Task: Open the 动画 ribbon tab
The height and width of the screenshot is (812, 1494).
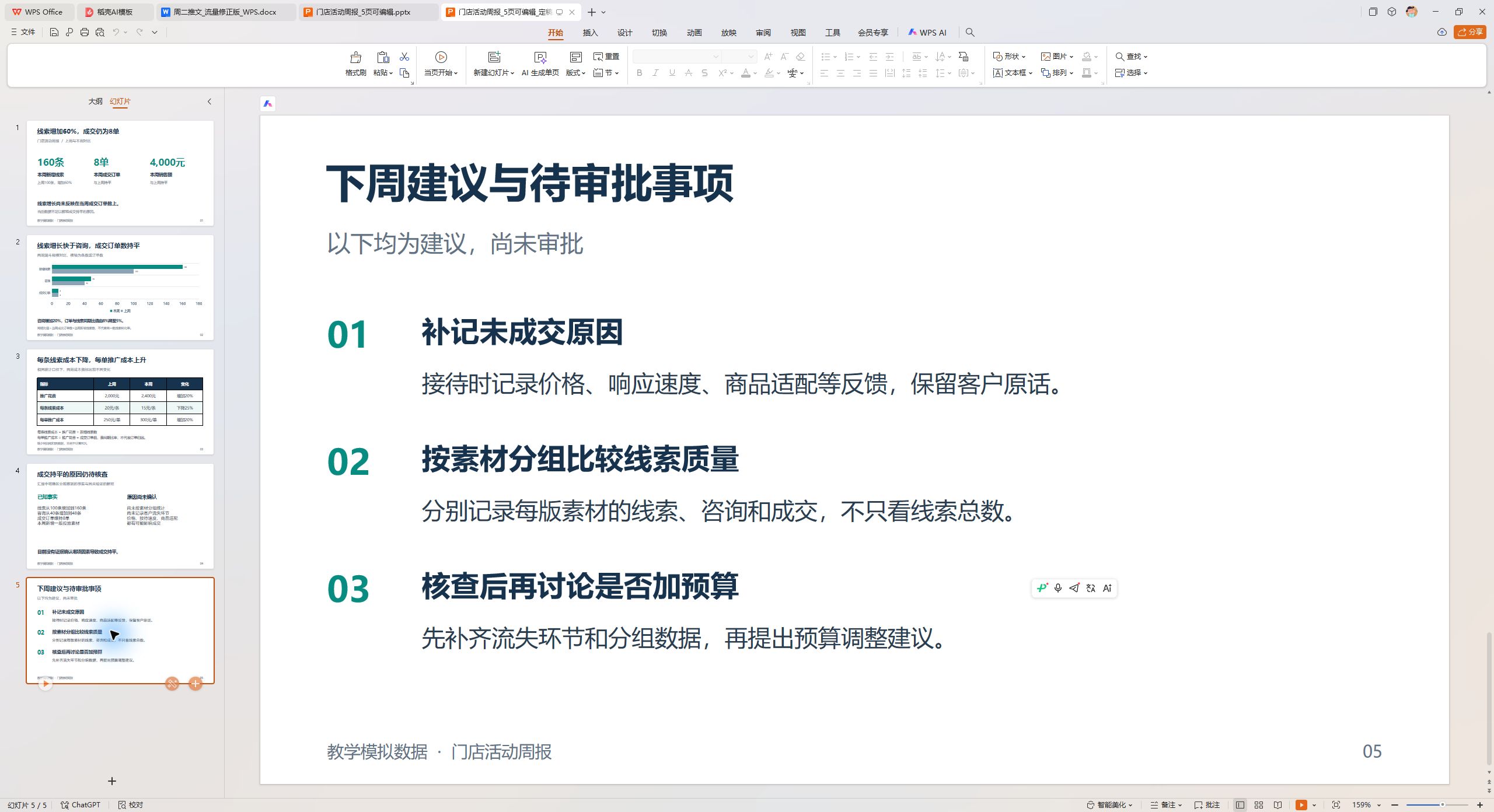Action: coord(694,33)
